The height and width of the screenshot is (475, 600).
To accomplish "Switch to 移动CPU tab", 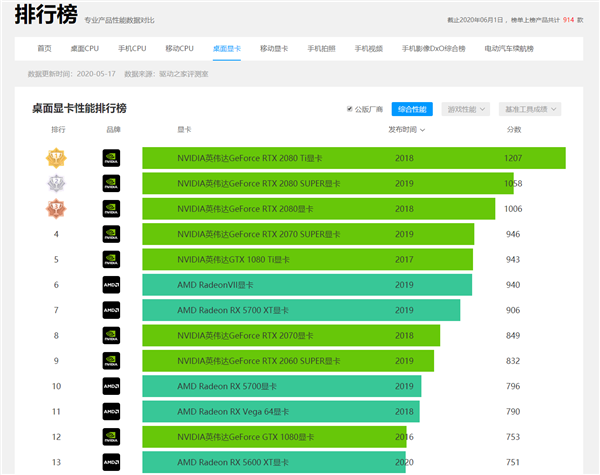I will [x=179, y=49].
